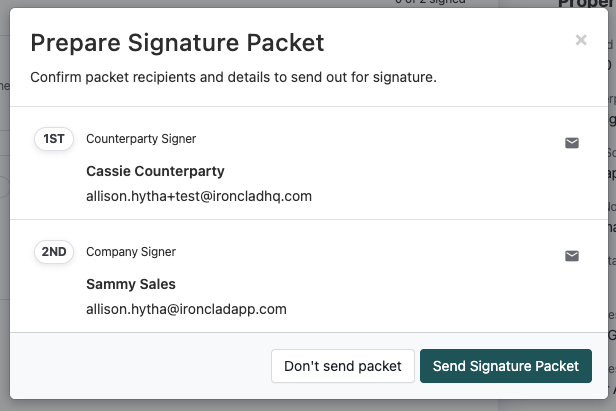Select the 1ST signing order badge
The width and height of the screenshot is (616, 411).
(x=54, y=139)
